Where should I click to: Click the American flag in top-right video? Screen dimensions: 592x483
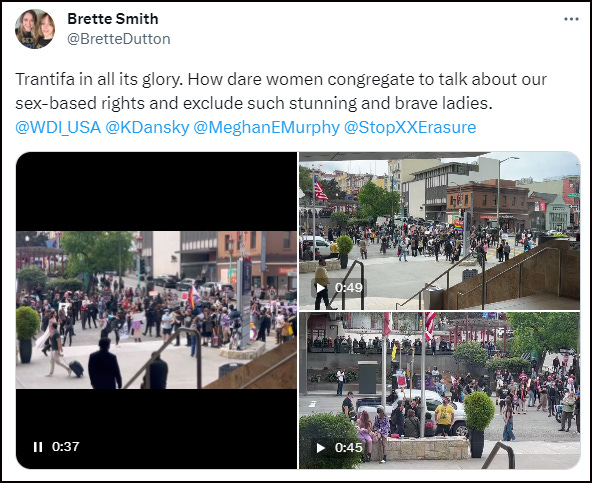point(321,190)
